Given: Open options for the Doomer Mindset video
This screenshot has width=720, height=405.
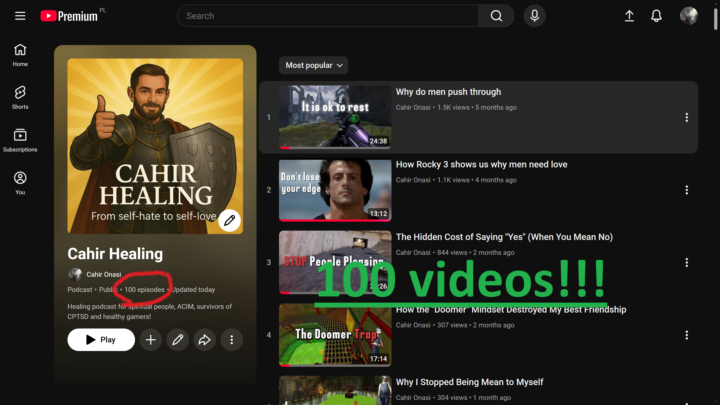Looking at the screenshot, I should 686,335.
